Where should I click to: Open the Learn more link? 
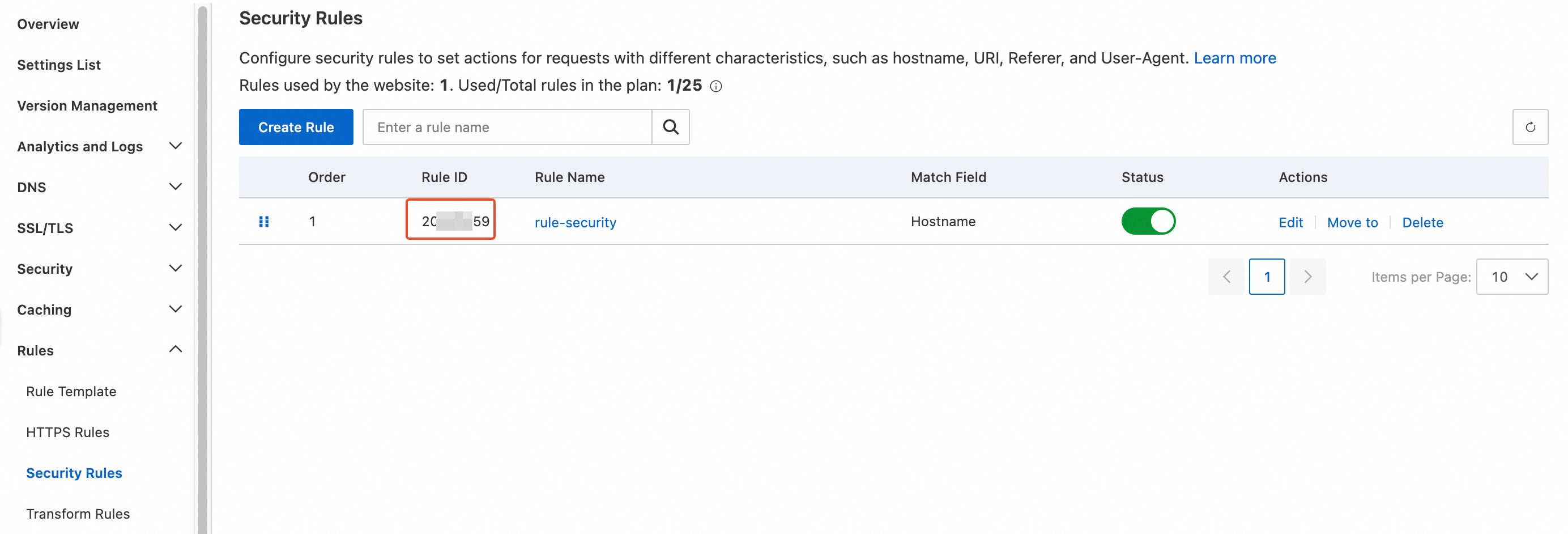coord(1234,58)
